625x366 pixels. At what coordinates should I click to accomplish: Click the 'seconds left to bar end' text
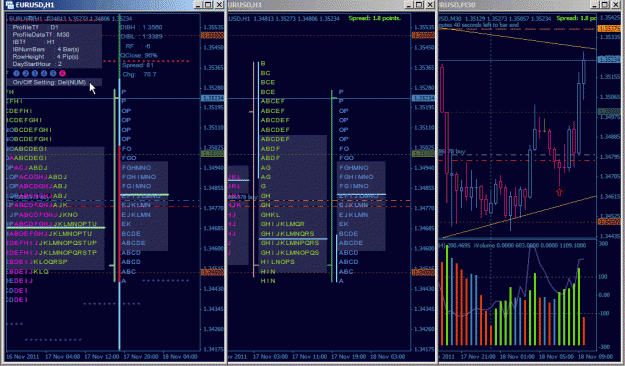click(490, 25)
